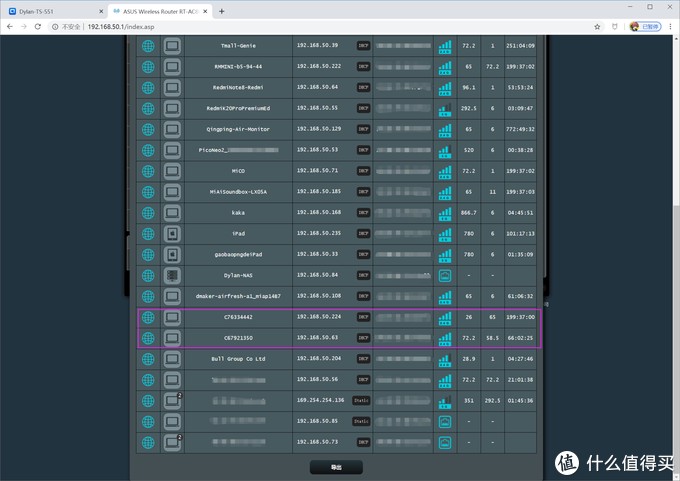Screen dimensions: 680x481
Task: Click the name Qingping-Air-Monitor
Action: pyautogui.click(x=238, y=129)
